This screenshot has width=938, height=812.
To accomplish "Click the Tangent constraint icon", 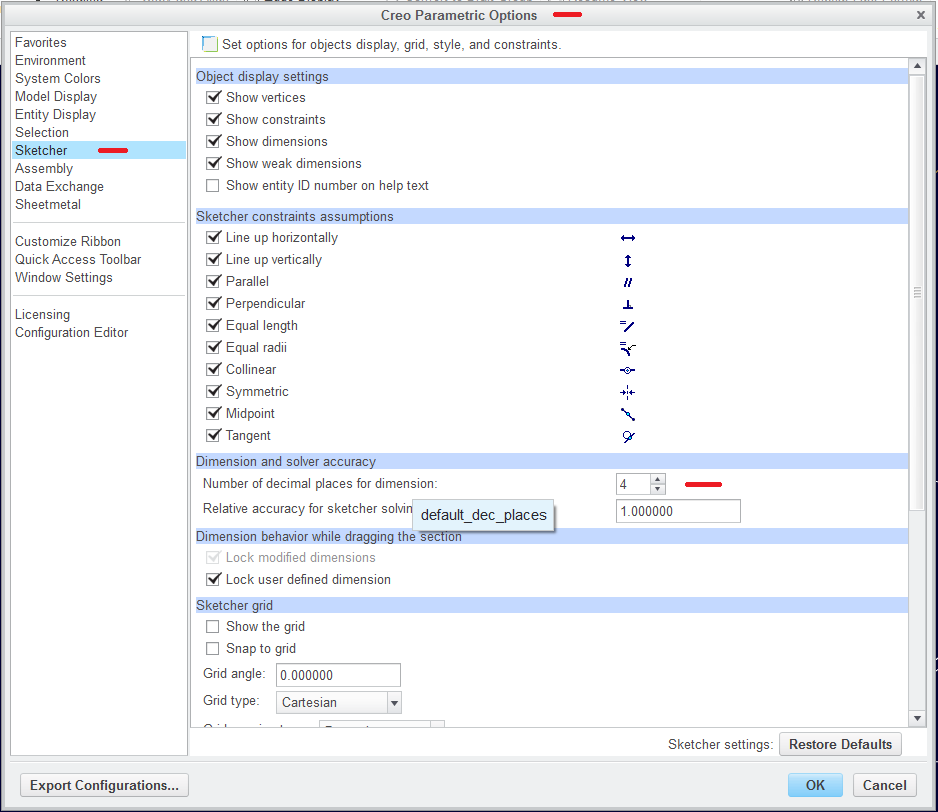I will 628,436.
